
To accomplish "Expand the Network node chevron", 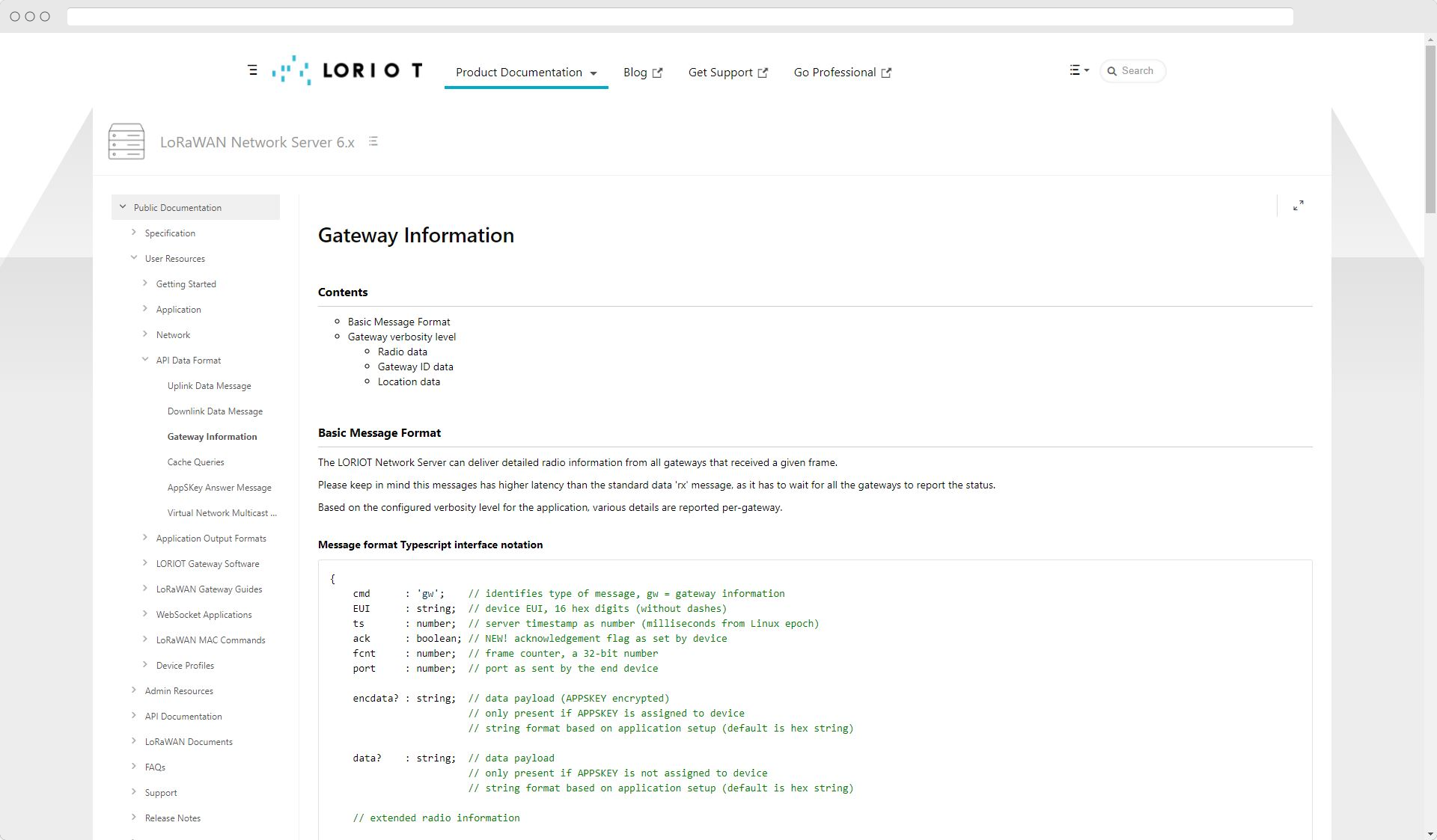I will pyautogui.click(x=145, y=334).
